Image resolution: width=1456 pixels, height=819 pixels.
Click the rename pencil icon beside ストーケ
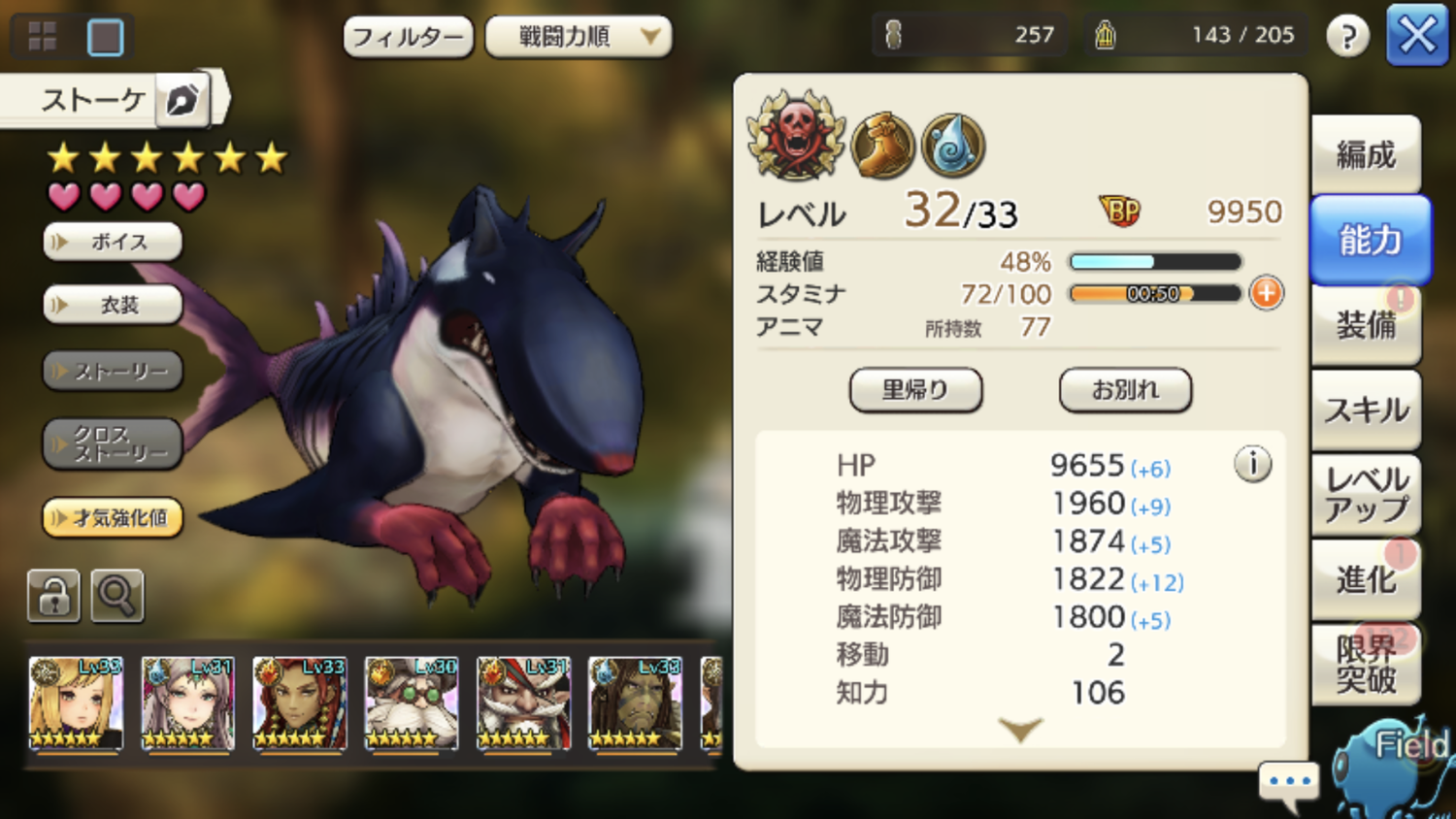[183, 99]
